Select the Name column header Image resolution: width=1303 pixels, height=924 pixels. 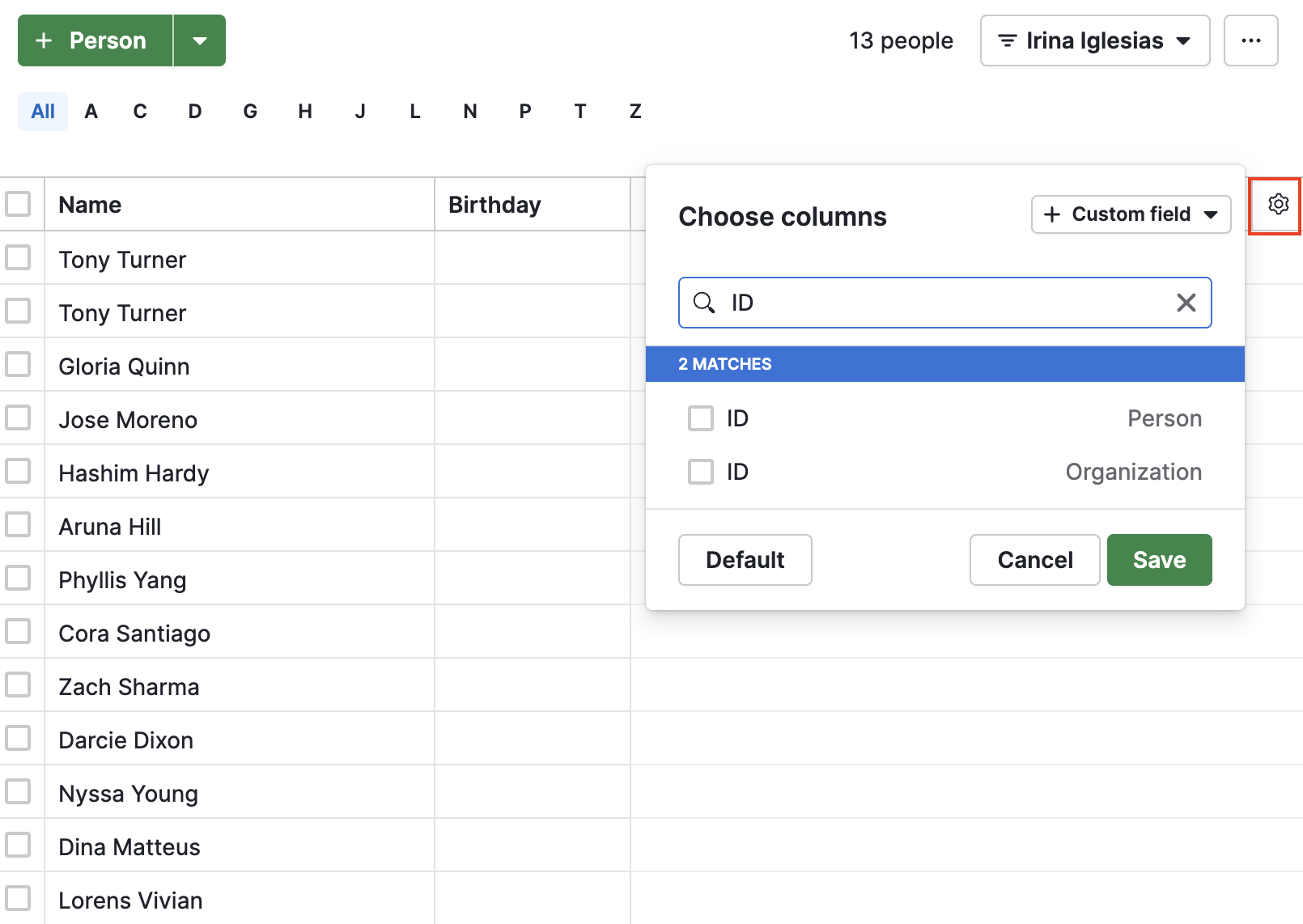90,205
